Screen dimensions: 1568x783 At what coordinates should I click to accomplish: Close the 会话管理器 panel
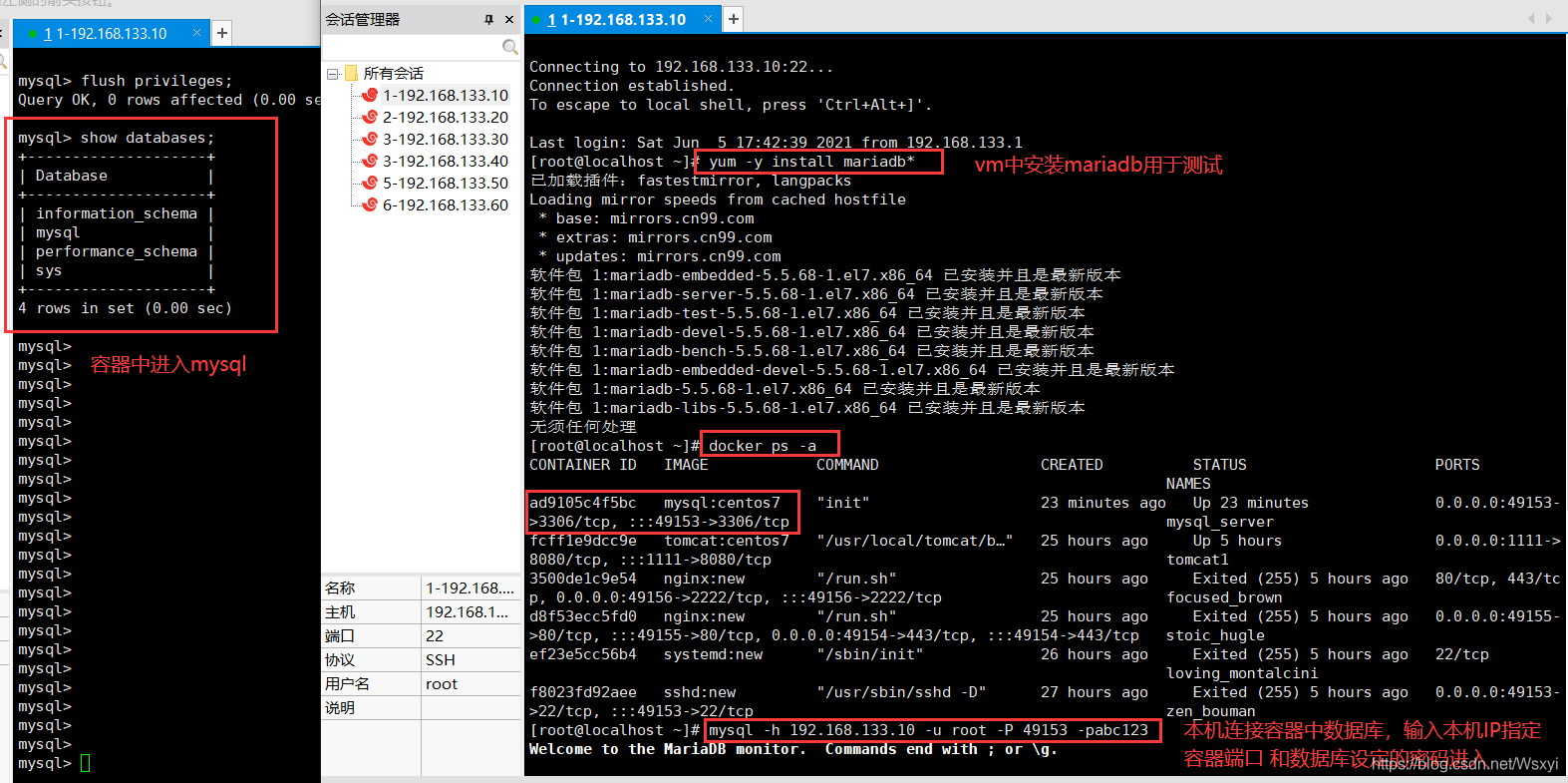pos(509,19)
